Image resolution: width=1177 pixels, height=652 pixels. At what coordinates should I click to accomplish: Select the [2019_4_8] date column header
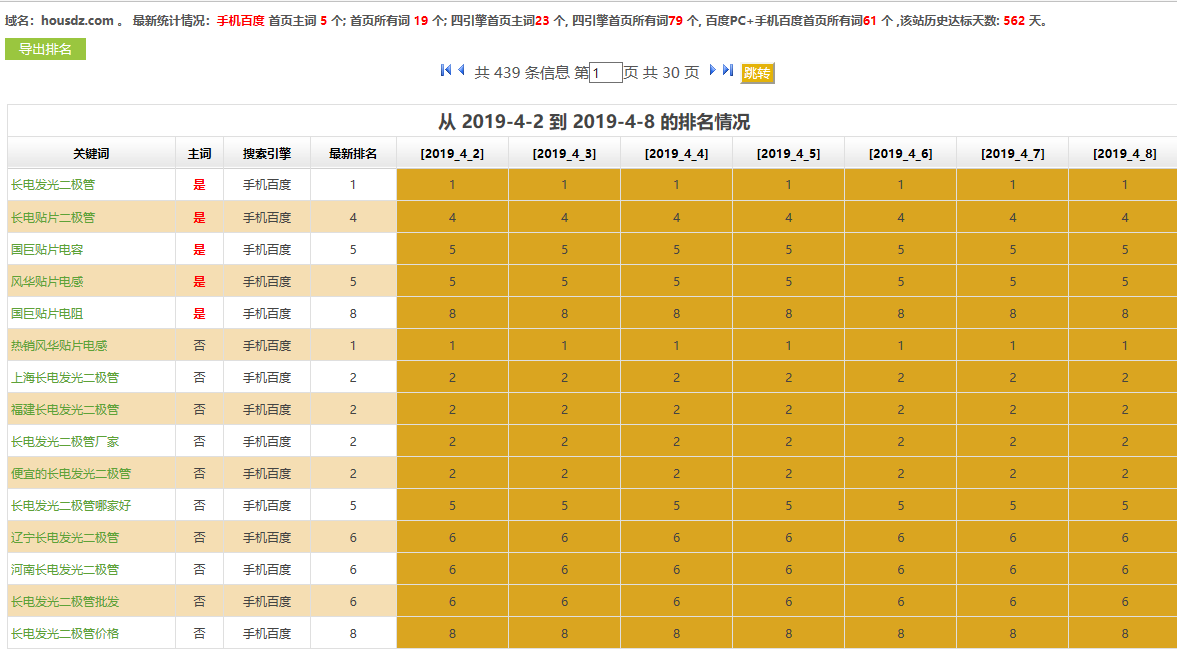pos(1124,153)
